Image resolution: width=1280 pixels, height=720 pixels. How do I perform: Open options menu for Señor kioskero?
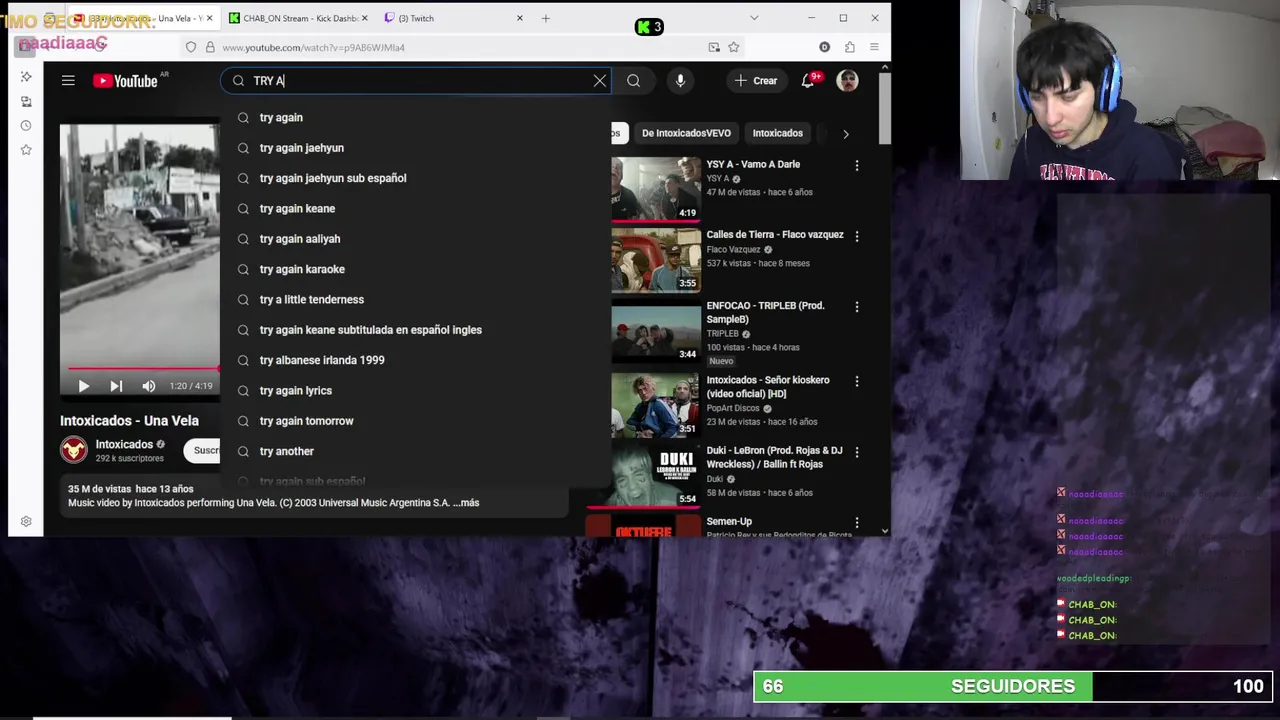tap(857, 381)
